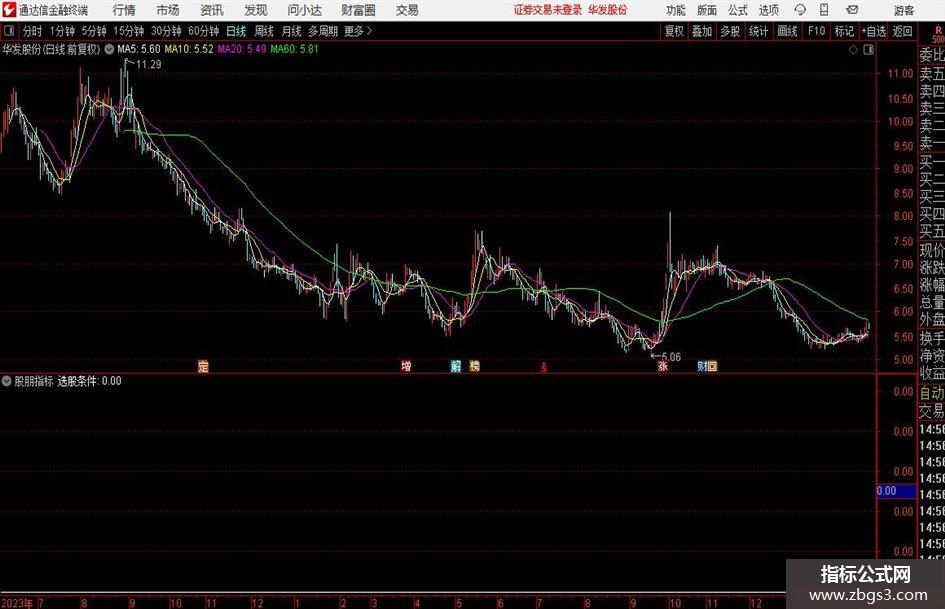Expand main chart indicator dropdown arrow
This screenshot has height=609, width=945.
point(109,49)
